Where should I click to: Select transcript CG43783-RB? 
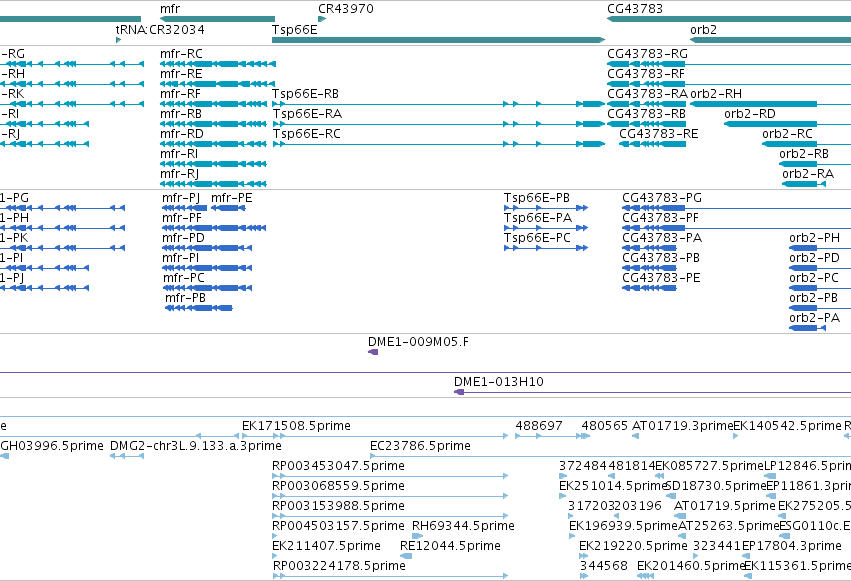point(646,124)
